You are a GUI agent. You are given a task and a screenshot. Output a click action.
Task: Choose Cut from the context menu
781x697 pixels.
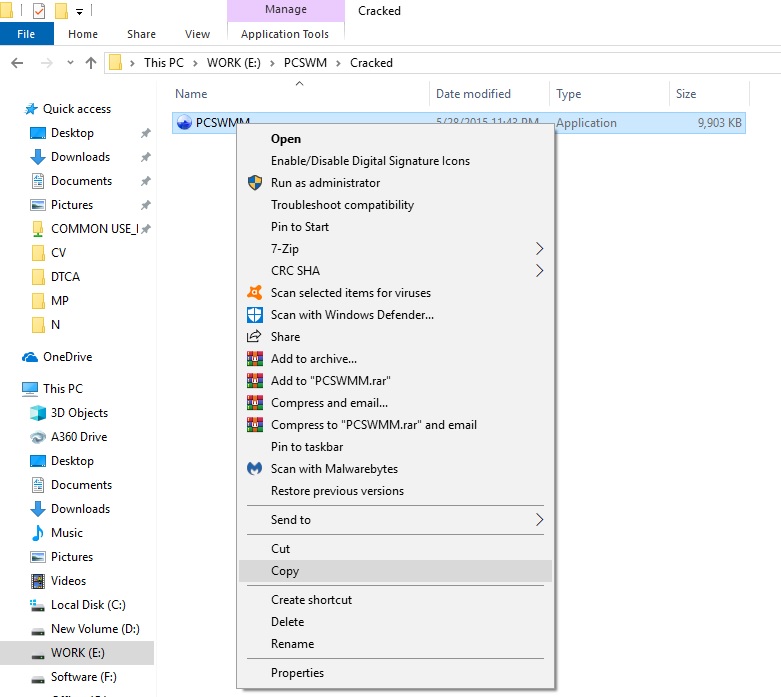point(395,549)
